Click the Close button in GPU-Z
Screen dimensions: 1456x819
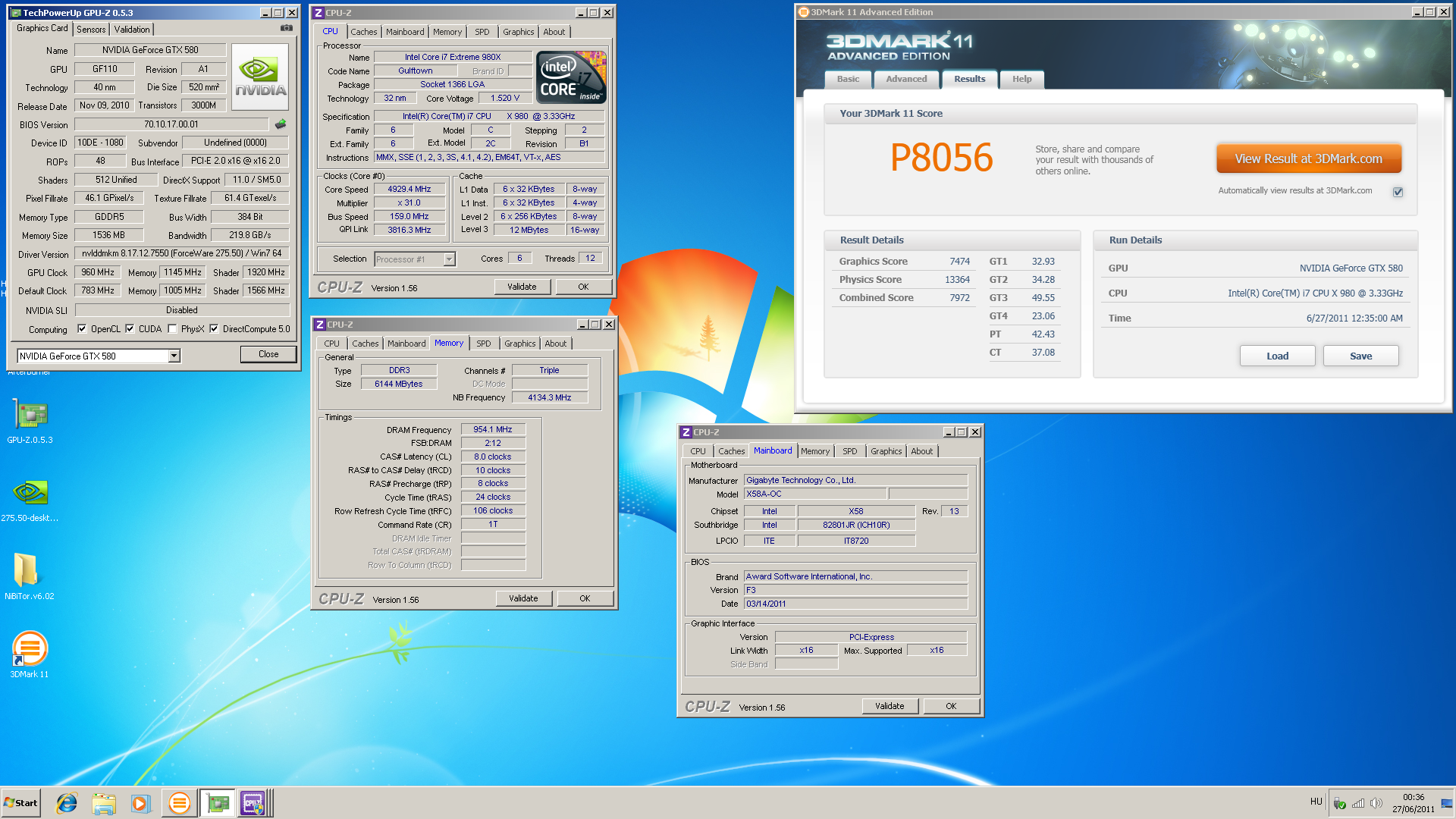coord(268,354)
